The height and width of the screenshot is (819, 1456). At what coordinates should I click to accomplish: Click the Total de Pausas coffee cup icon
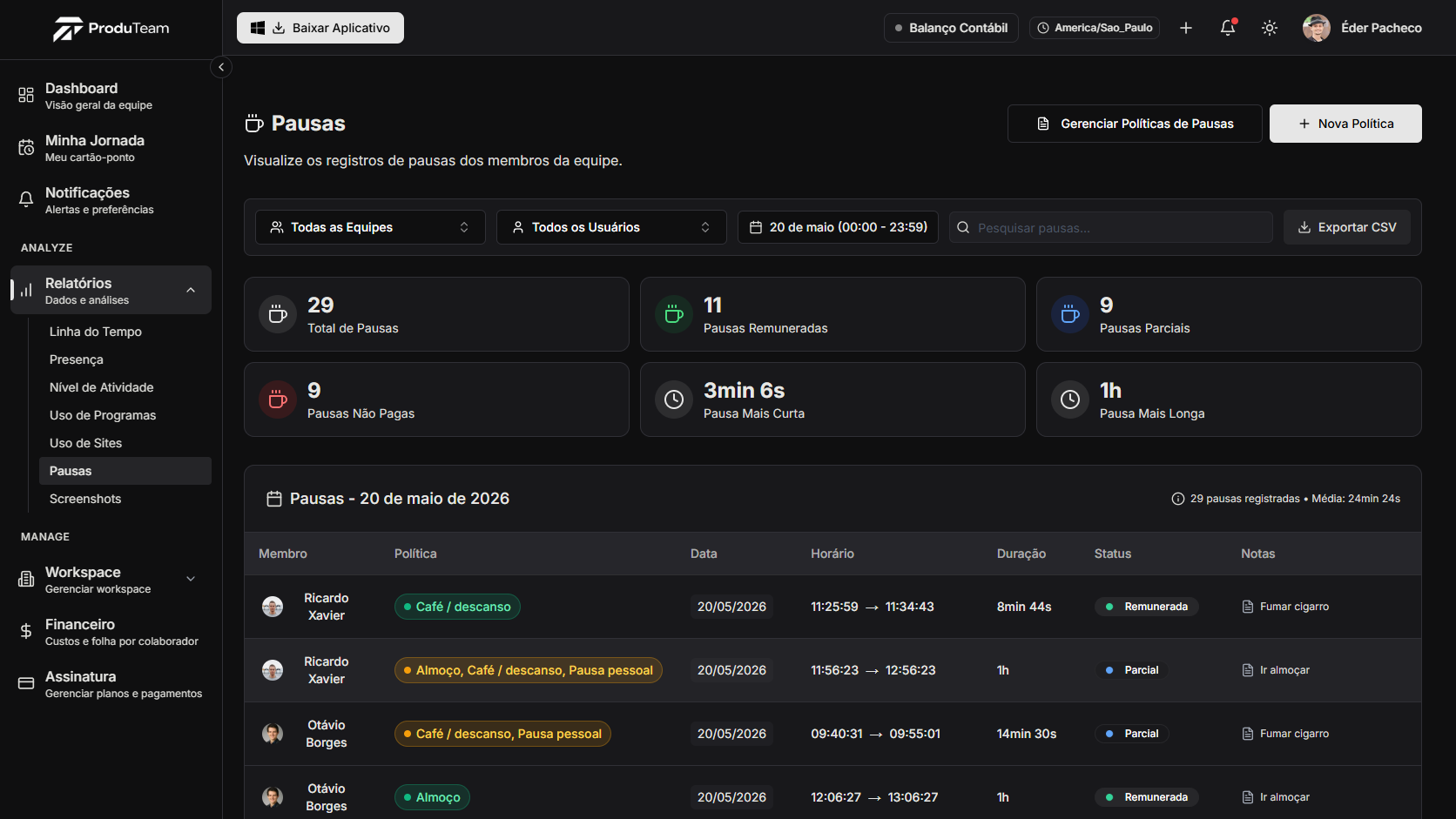point(278,314)
